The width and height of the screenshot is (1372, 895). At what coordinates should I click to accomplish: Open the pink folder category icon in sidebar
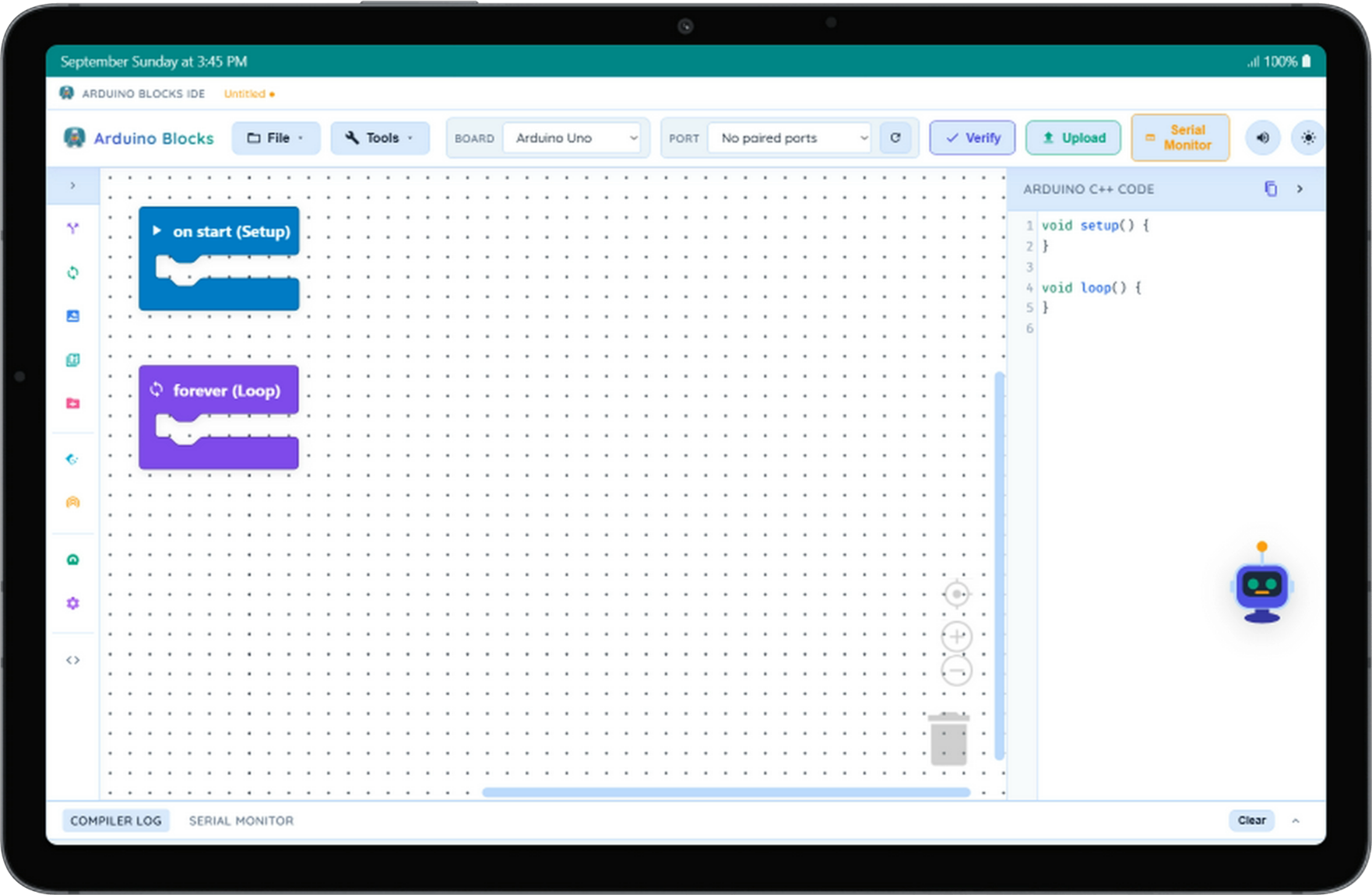pos(72,403)
